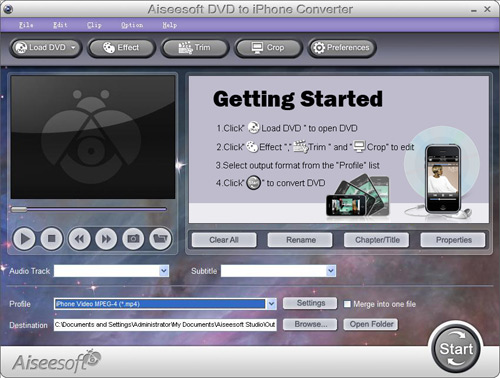This screenshot has height=378, width=500.
Task: Open the snapshot folder icon
Action: 160,239
